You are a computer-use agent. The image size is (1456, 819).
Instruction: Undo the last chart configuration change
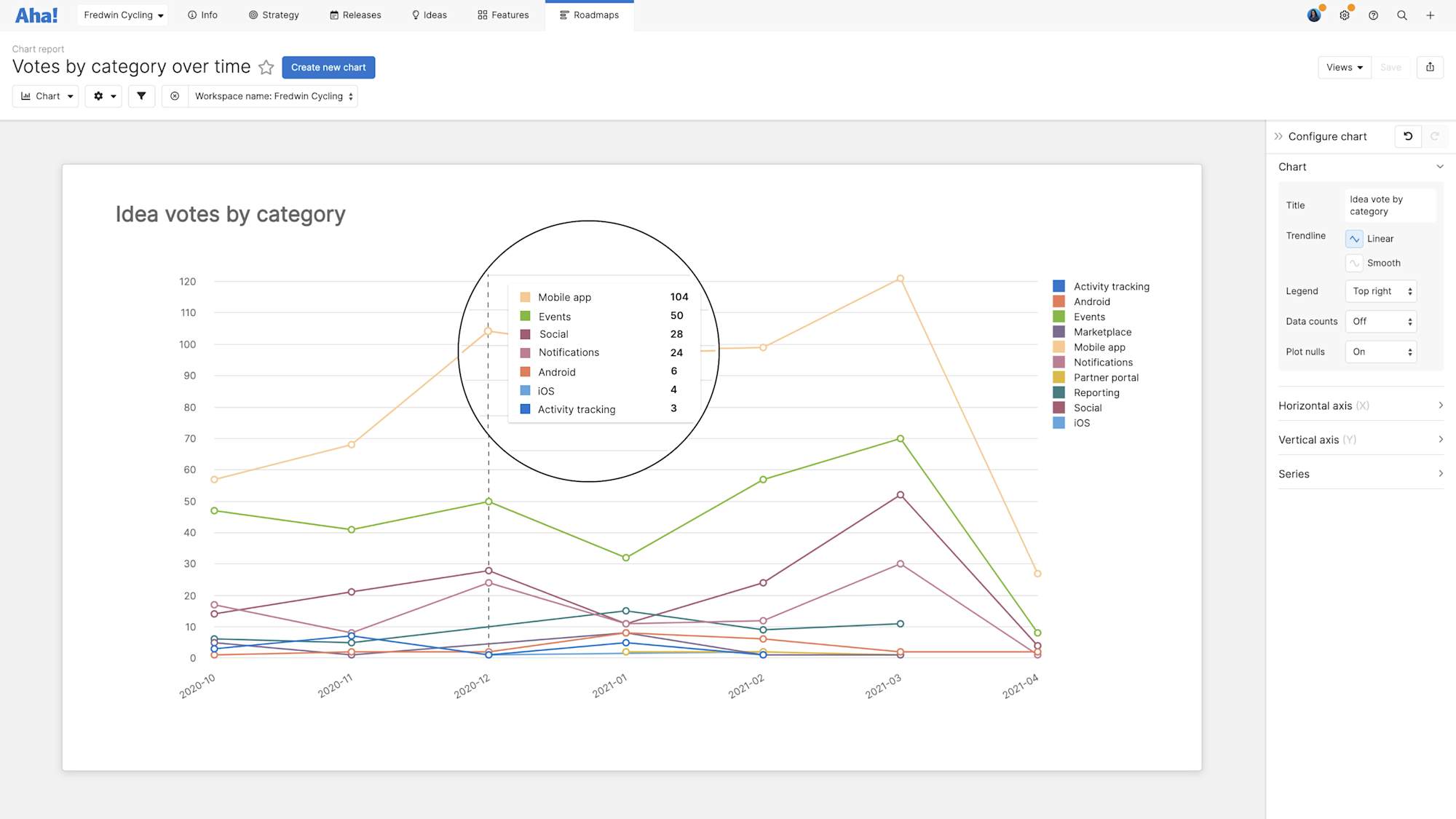[x=1408, y=136]
